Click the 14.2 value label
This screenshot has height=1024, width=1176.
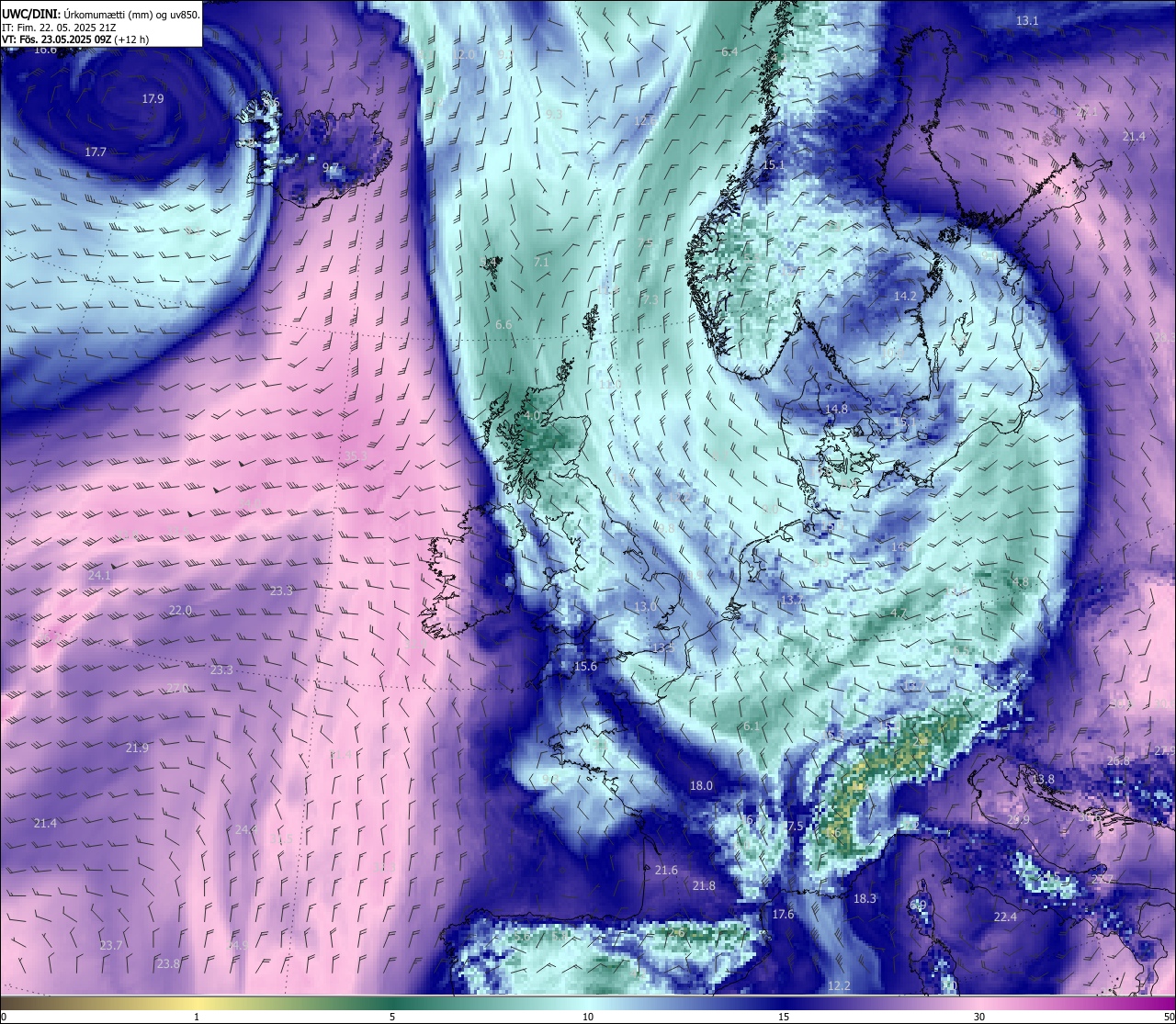point(905,297)
